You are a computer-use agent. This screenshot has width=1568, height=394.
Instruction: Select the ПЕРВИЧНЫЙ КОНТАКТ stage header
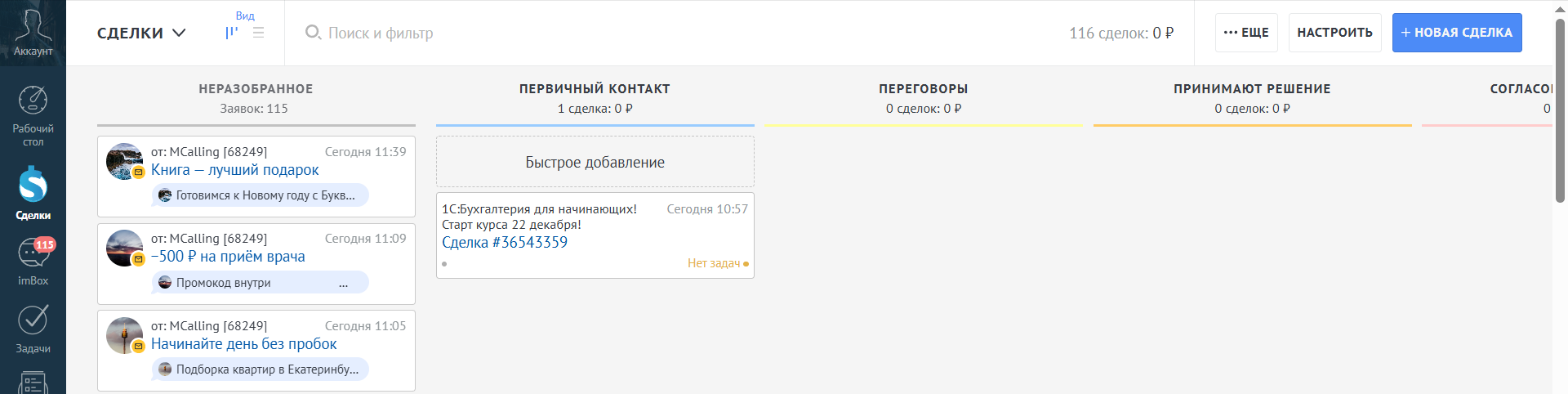[x=595, y=89]
